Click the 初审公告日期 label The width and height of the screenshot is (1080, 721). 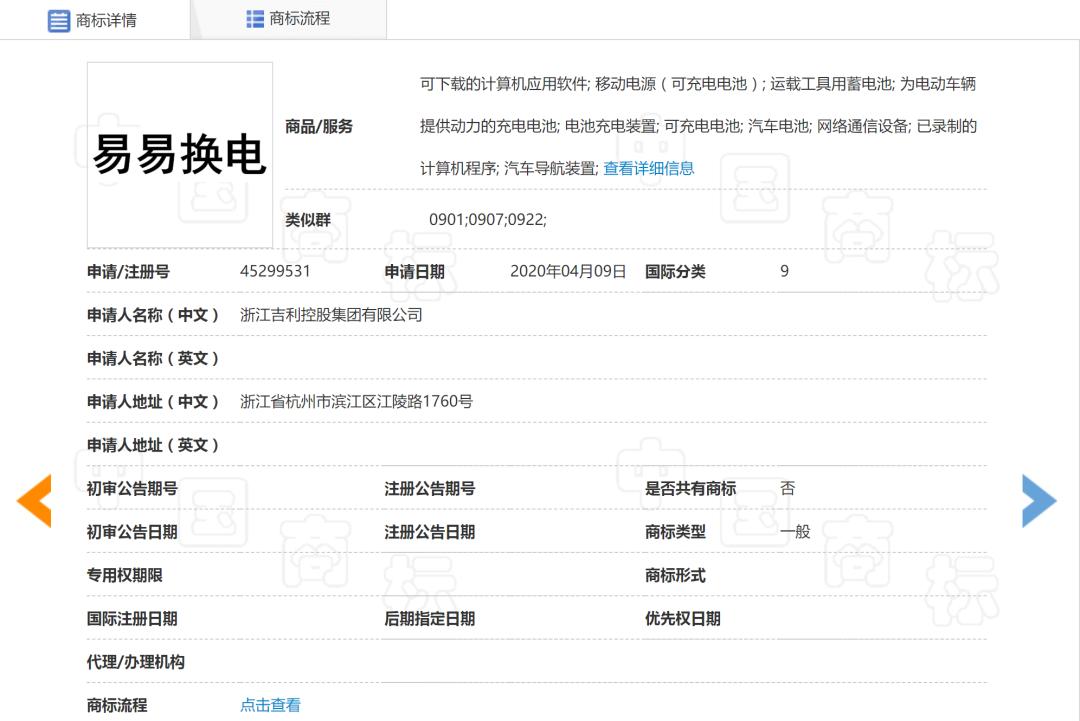[132, 532]
